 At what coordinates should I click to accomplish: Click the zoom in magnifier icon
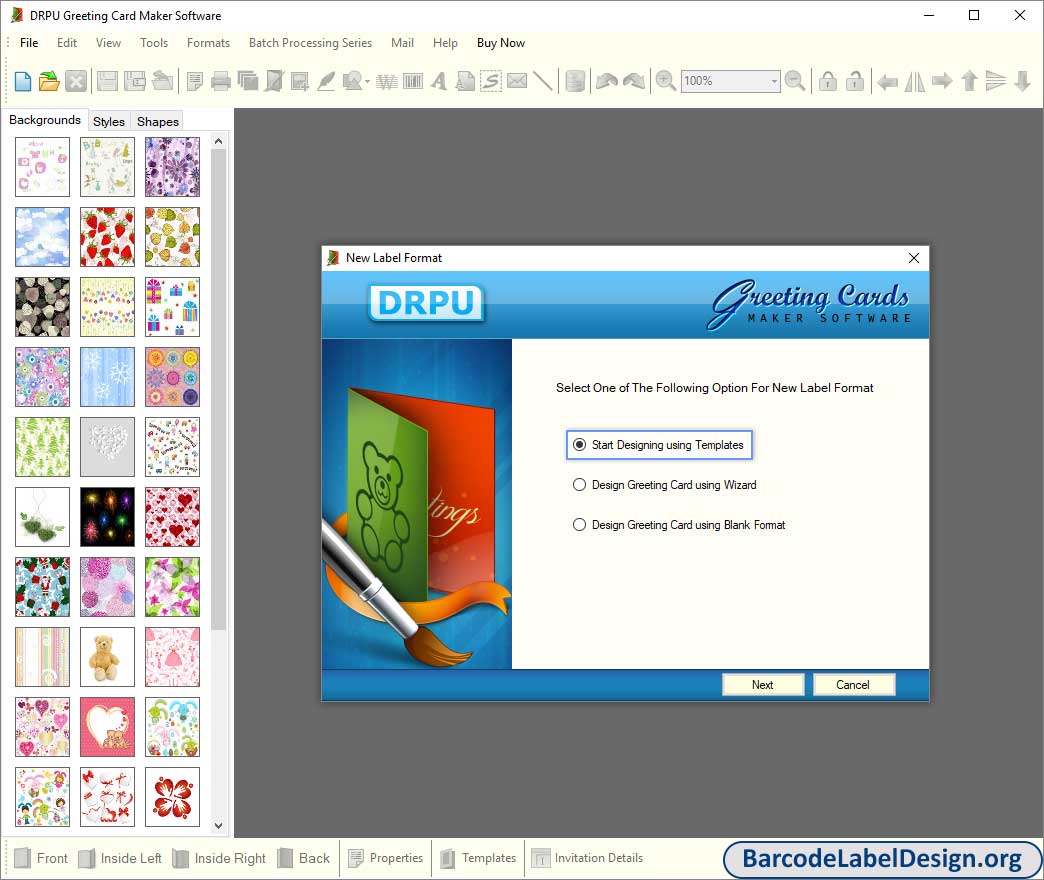point(665,81)
